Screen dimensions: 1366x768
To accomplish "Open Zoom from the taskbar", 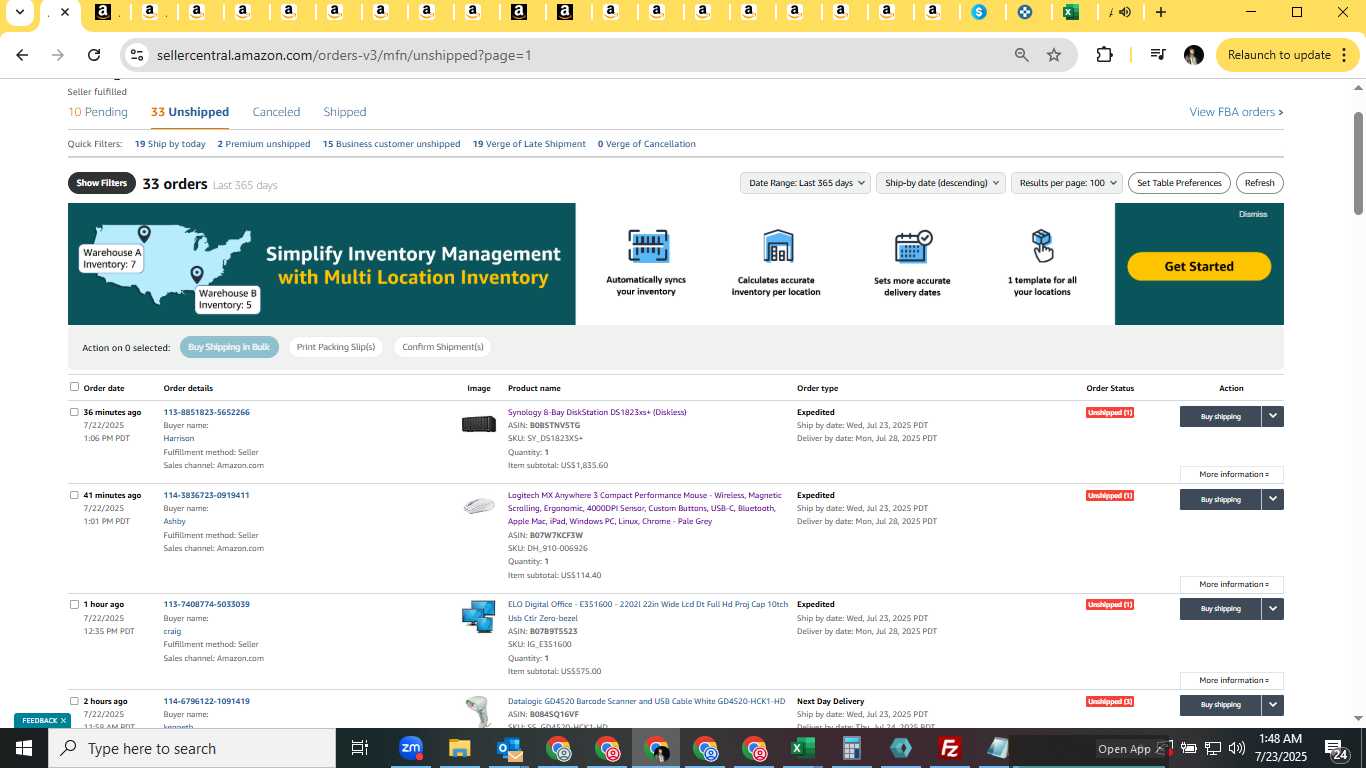I will (410, 748).
